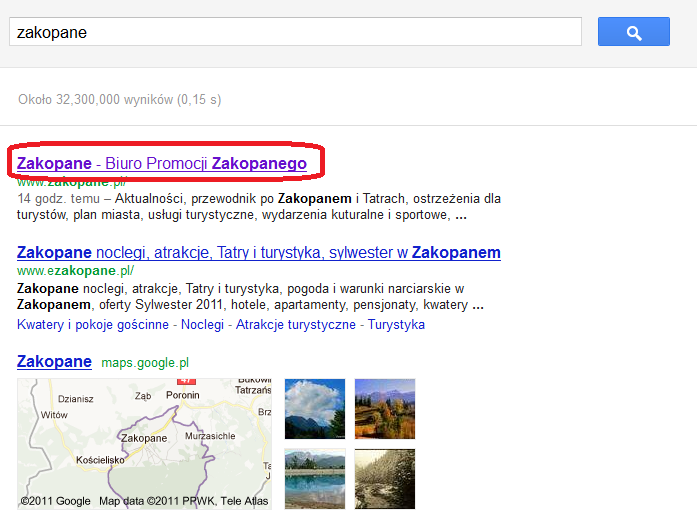Click the maps.google.pl green URL
This screenshot has width=697, height=525.
(145, 363)
